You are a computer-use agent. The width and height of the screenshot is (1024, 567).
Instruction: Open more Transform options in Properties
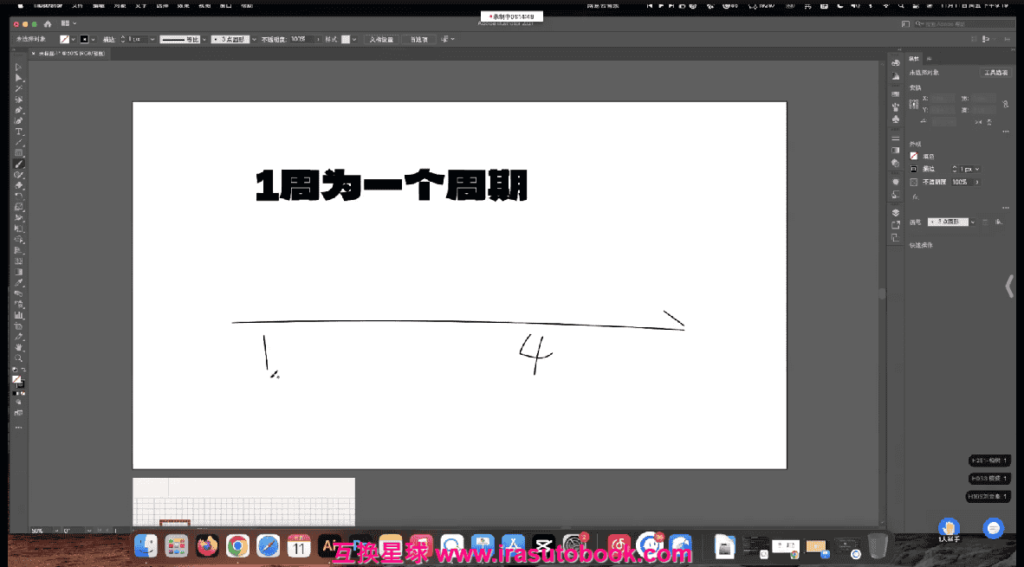(1006, 132)
